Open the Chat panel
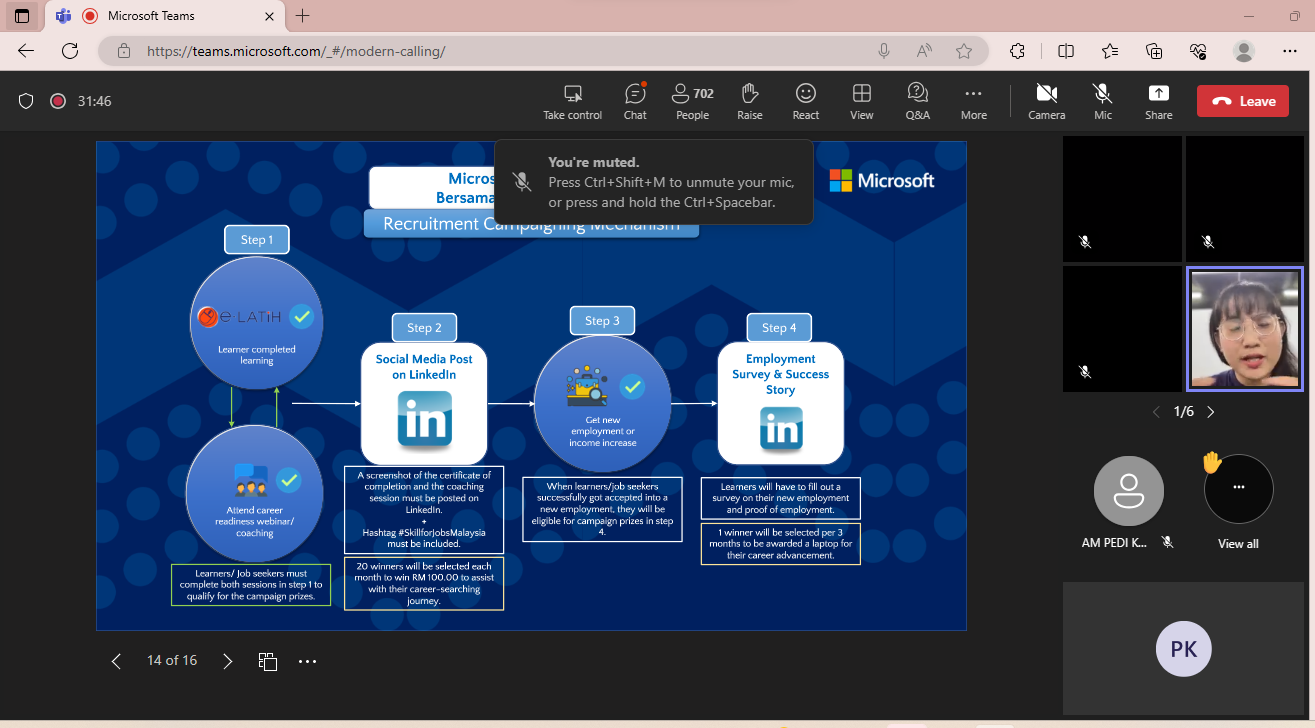The image size is (1315, 728). (635, 101)
